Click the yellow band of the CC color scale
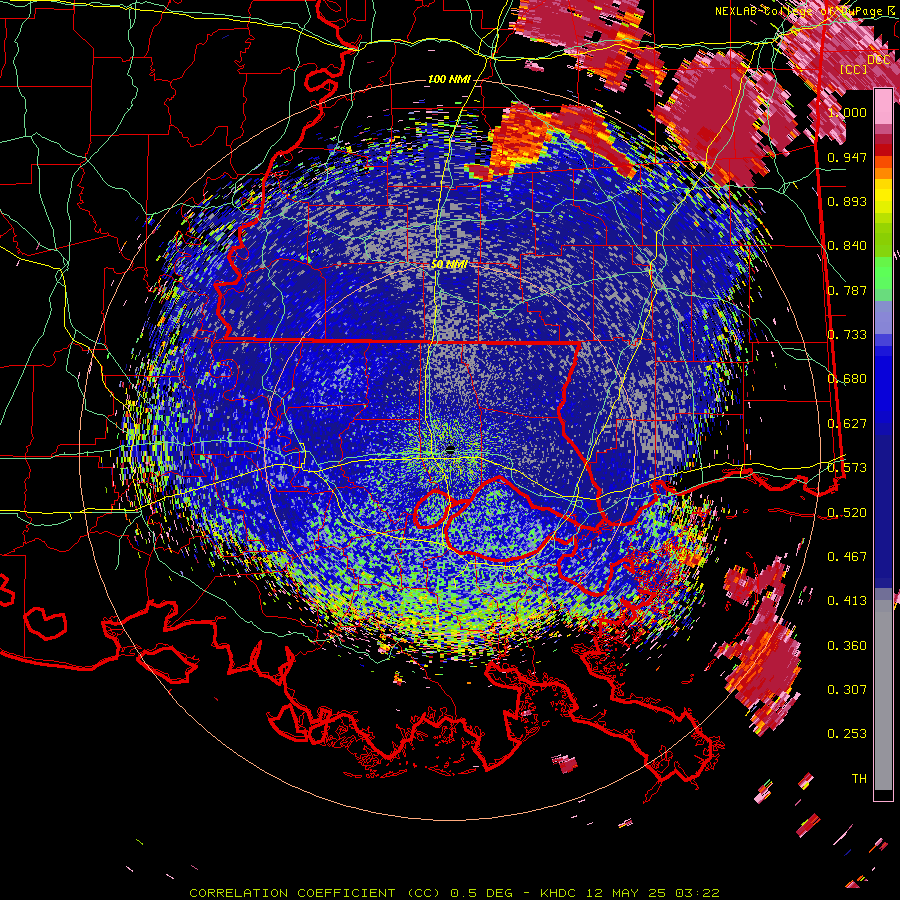The image size is (900, 900). click(x=883, y=198)
